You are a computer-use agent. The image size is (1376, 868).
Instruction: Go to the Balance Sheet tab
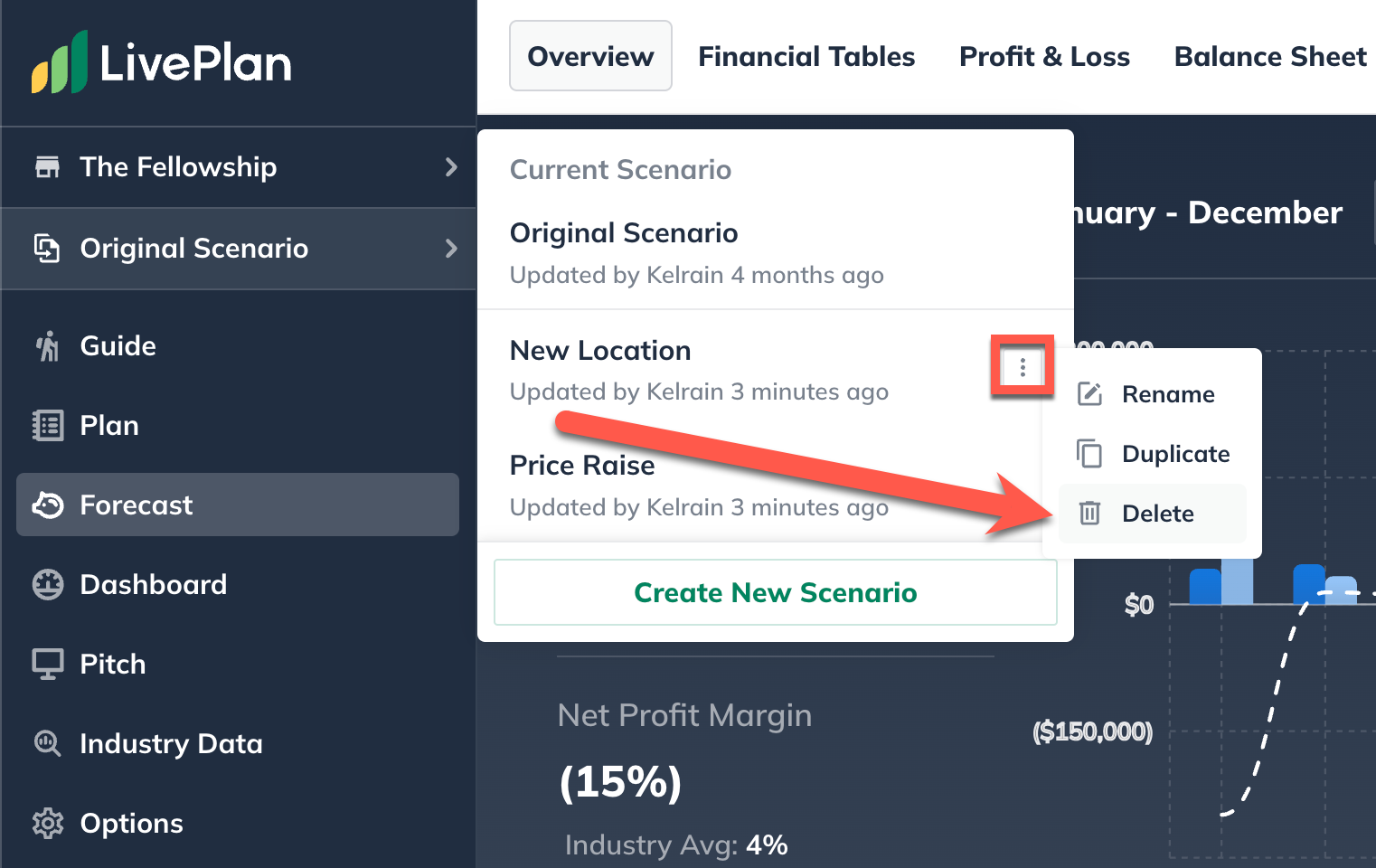click(1270, 57)
